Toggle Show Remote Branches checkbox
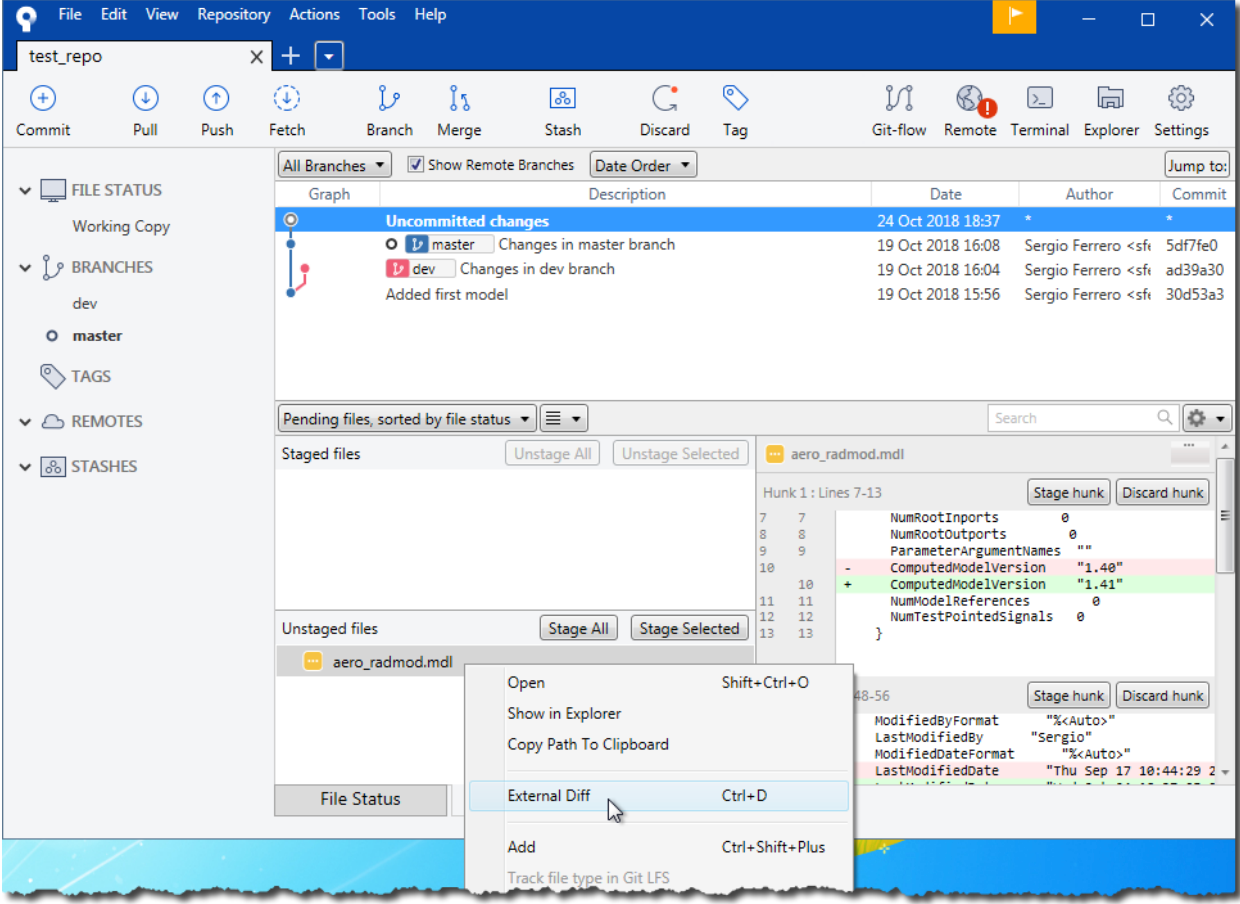The image size is (1240, 904). [416, 165]
